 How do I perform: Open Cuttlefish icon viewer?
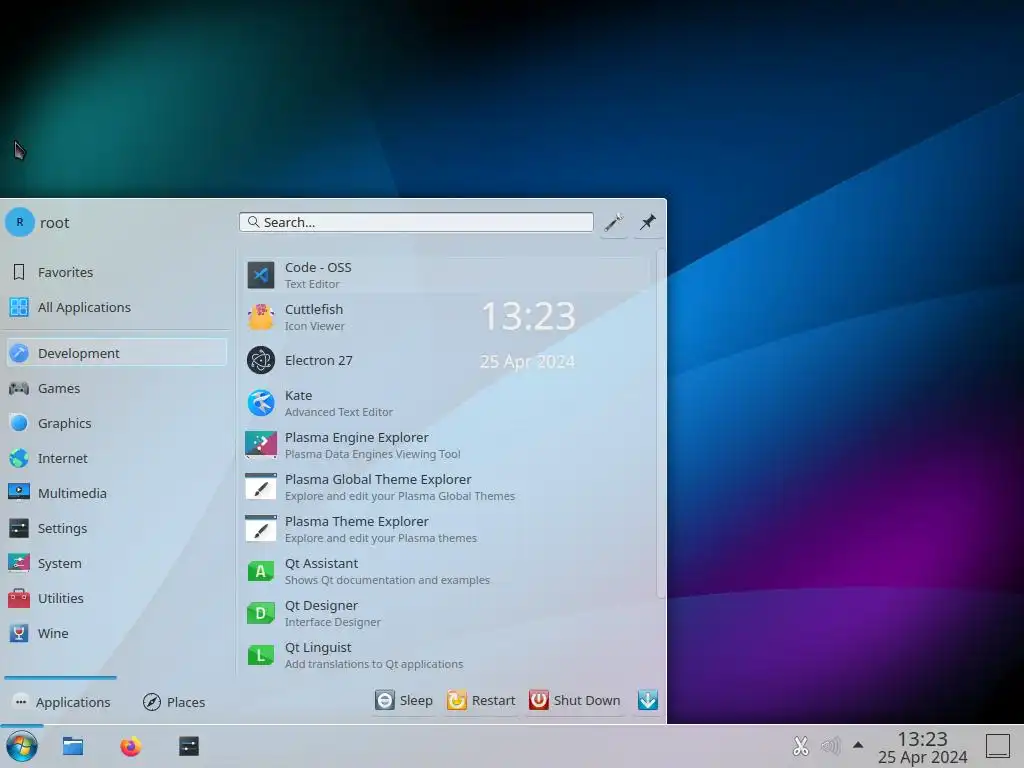(261, 317)
